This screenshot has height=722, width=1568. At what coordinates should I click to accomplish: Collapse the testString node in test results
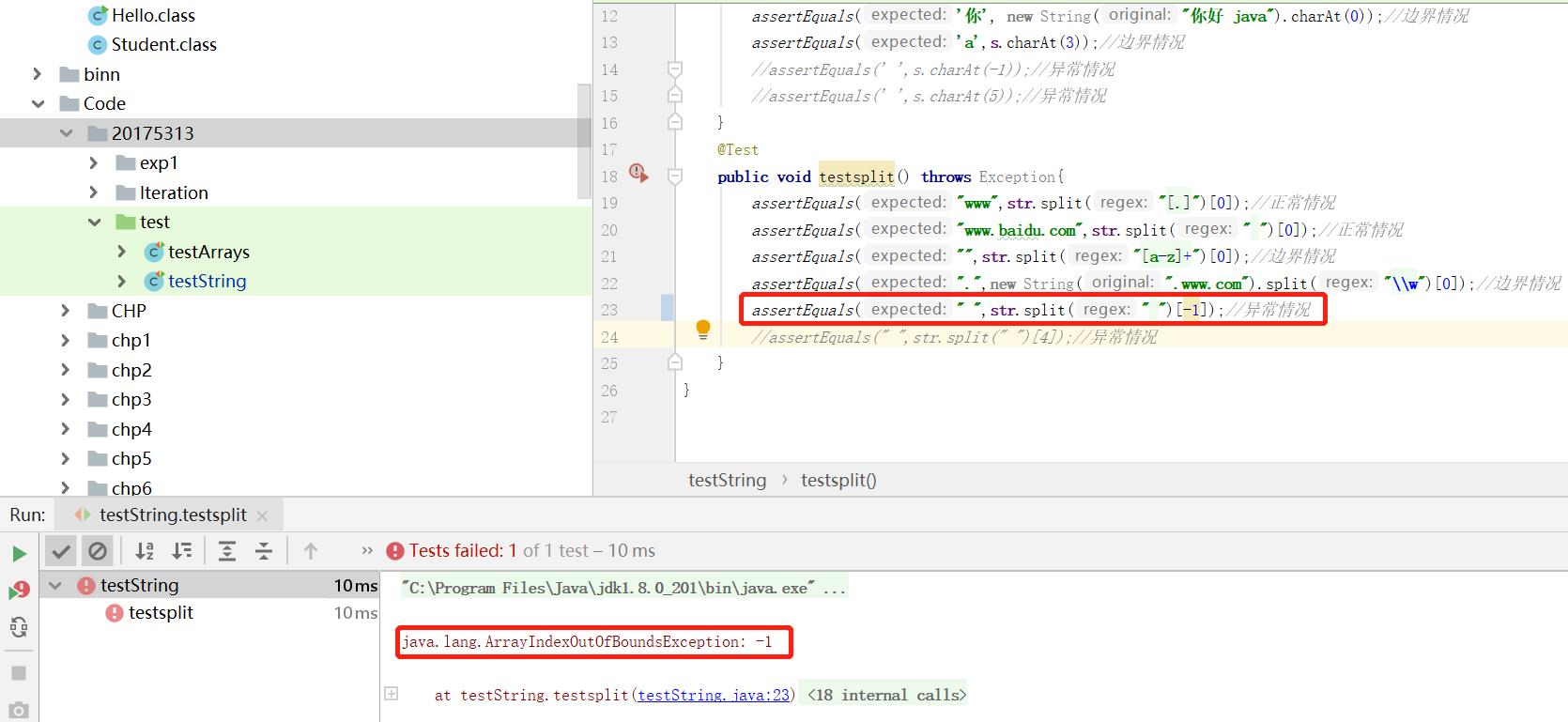coord(56,585)
